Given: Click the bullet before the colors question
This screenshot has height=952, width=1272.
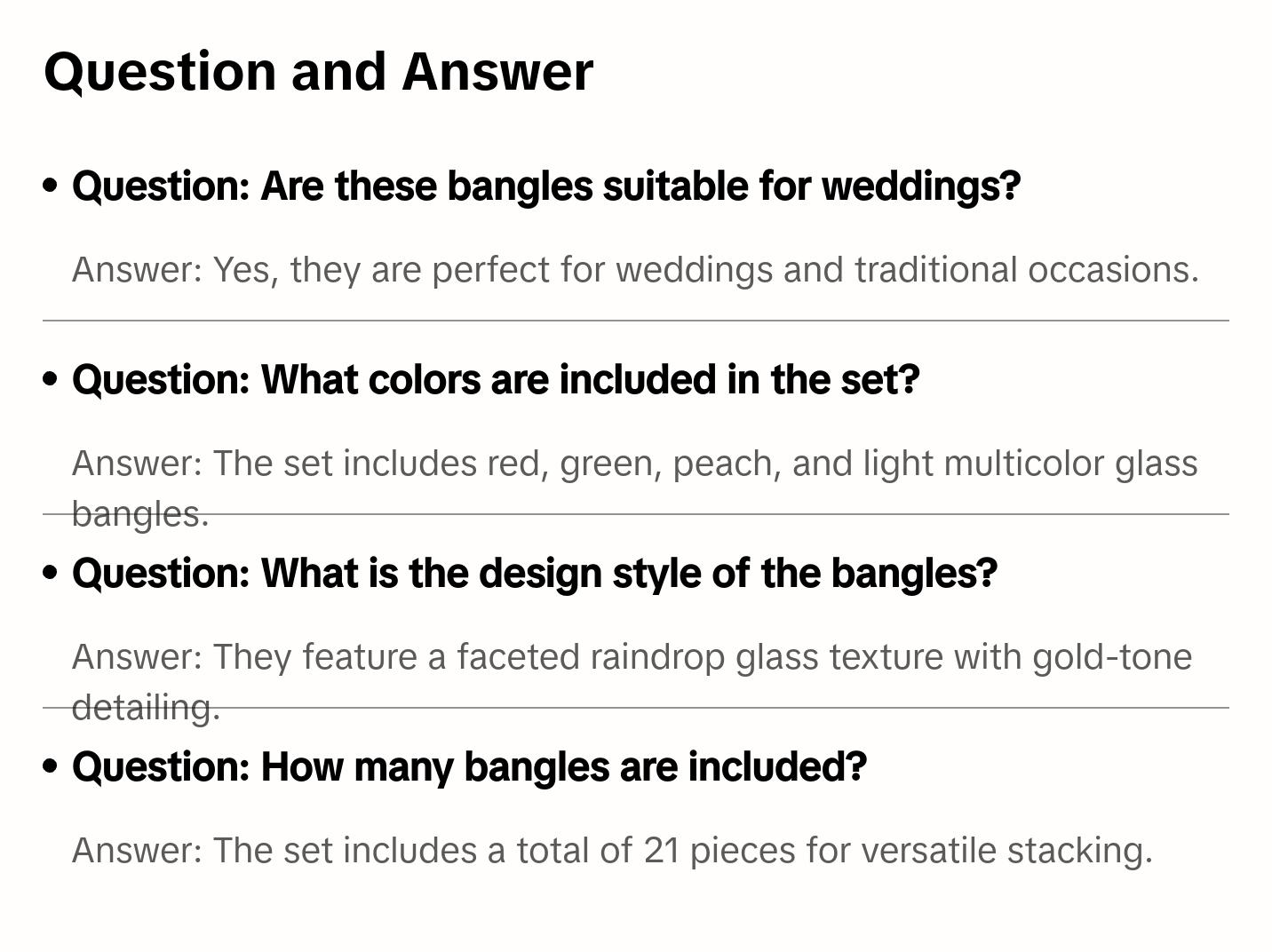Looking at the screenshot, I should 51,380.
